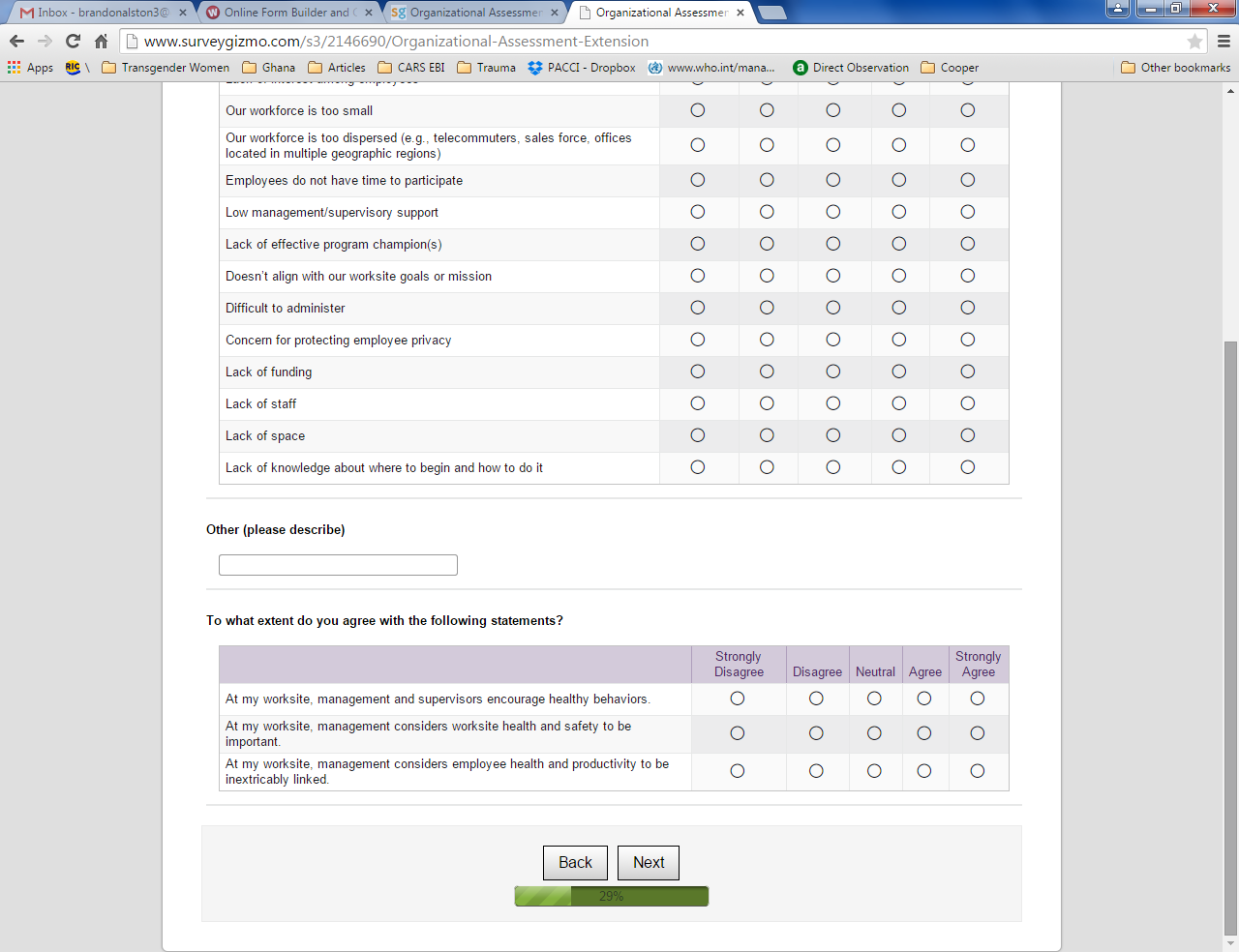The height and width of the screenshot is (952, 1239).
Task: Choose Strongly Agree for health and safety important
Action: point(978,733)
